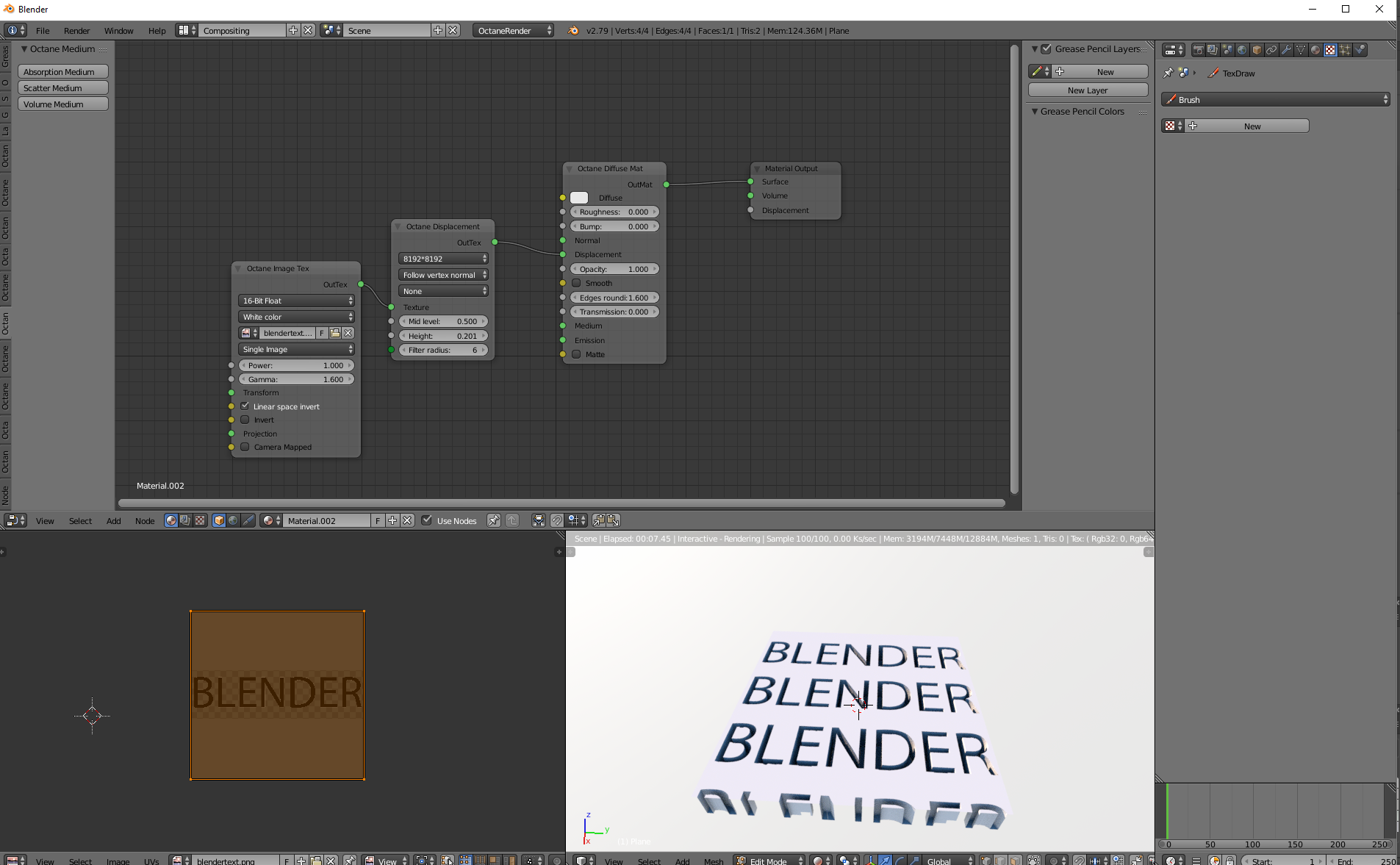Add new material with plus next to Material.002
This screenshot has height=865, width=1400.
(x=392, y=520)
